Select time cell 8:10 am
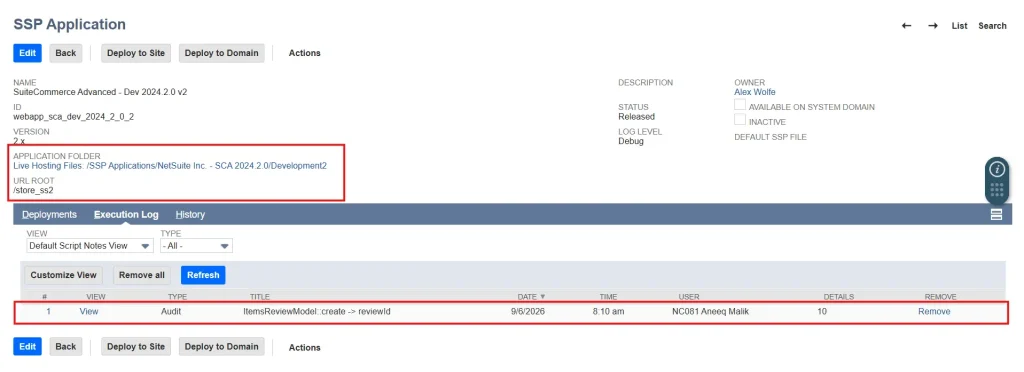The image size is (1024, 372). 608,311
